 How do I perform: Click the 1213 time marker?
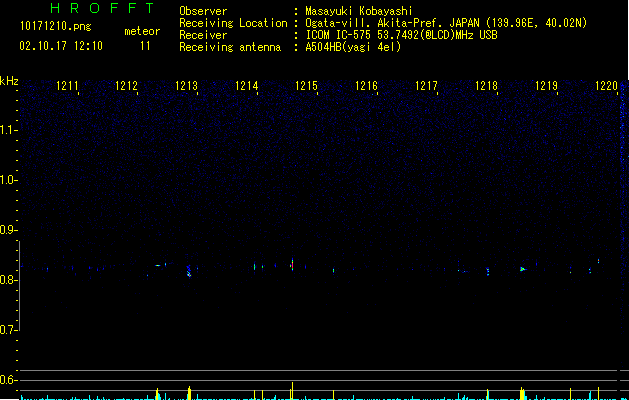point(187,86)
